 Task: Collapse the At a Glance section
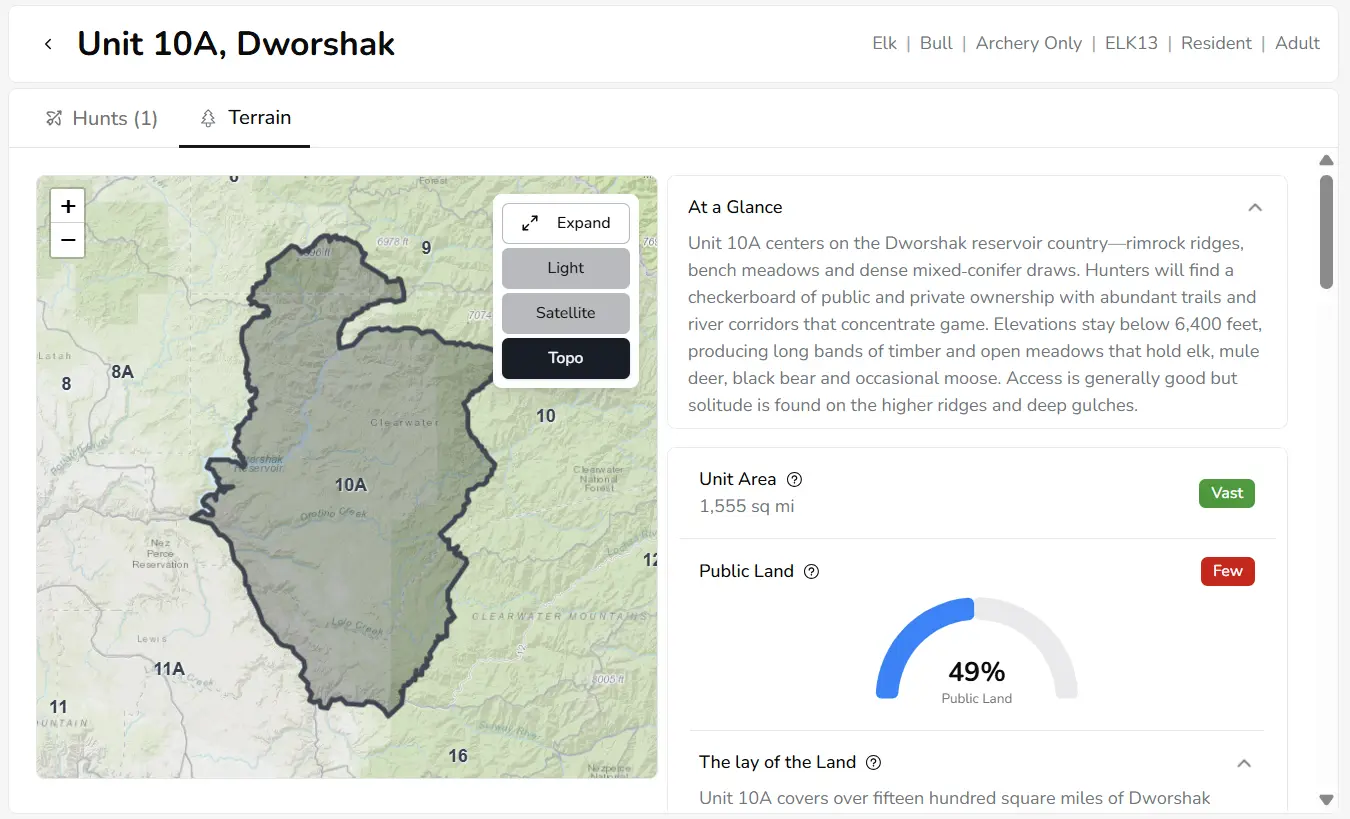click(x=1255, y=208)
